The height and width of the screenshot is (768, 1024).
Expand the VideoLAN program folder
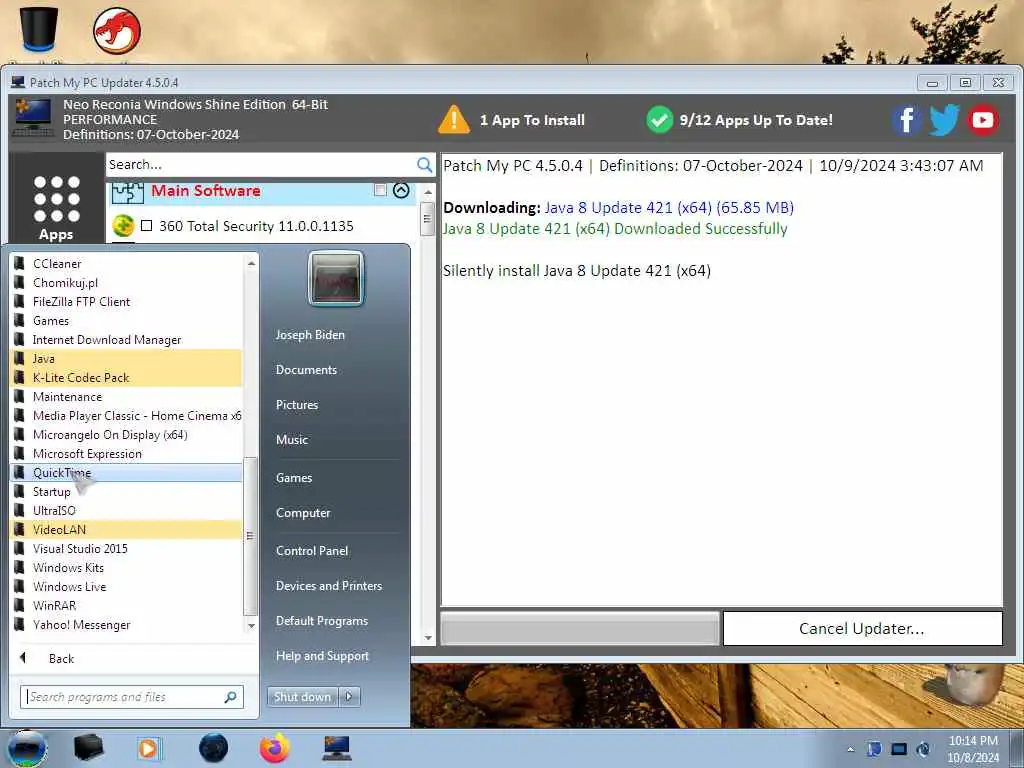pos(127,530)
